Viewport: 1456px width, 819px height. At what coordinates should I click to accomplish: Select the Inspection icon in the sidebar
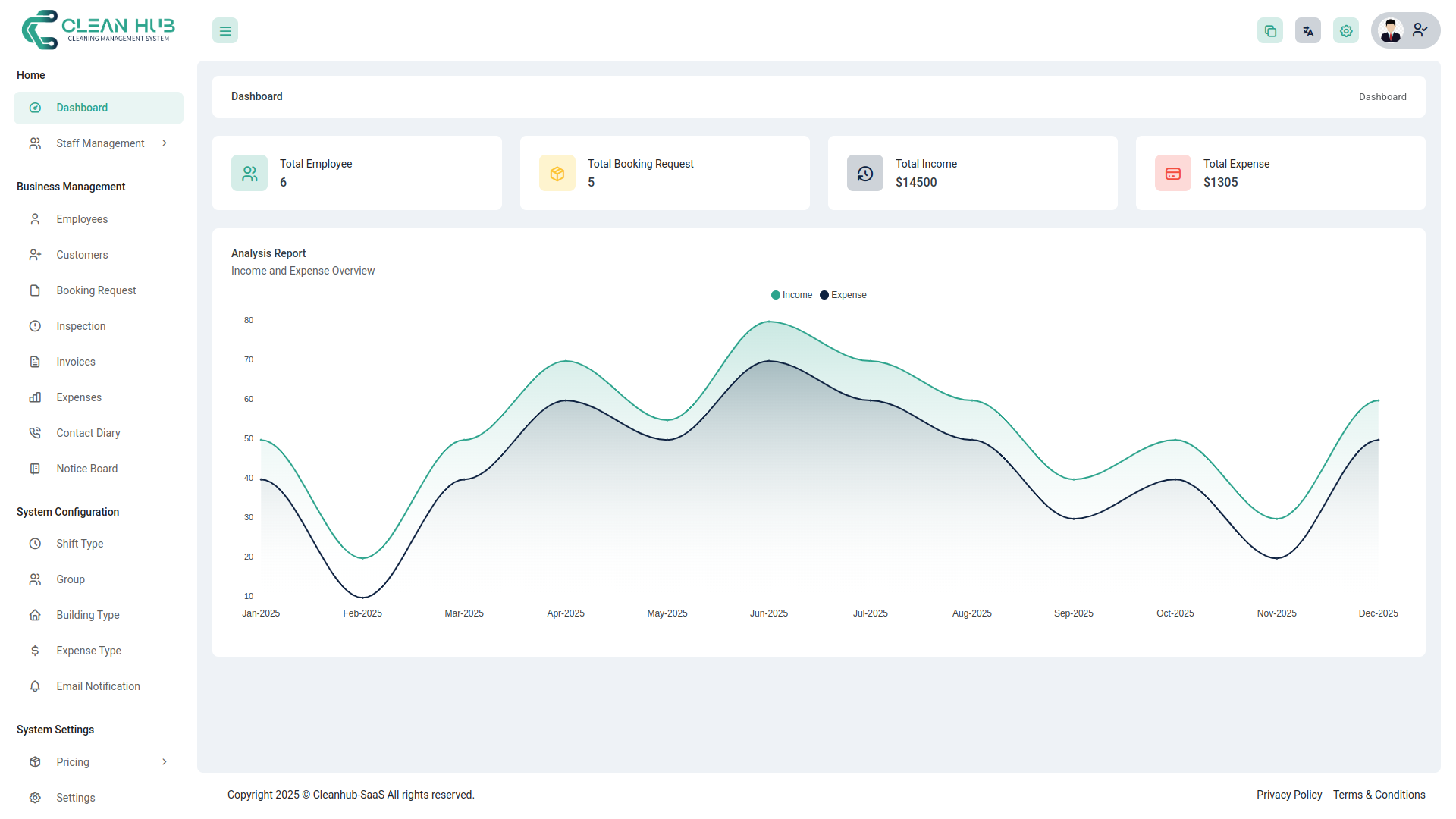pos(35,326)
